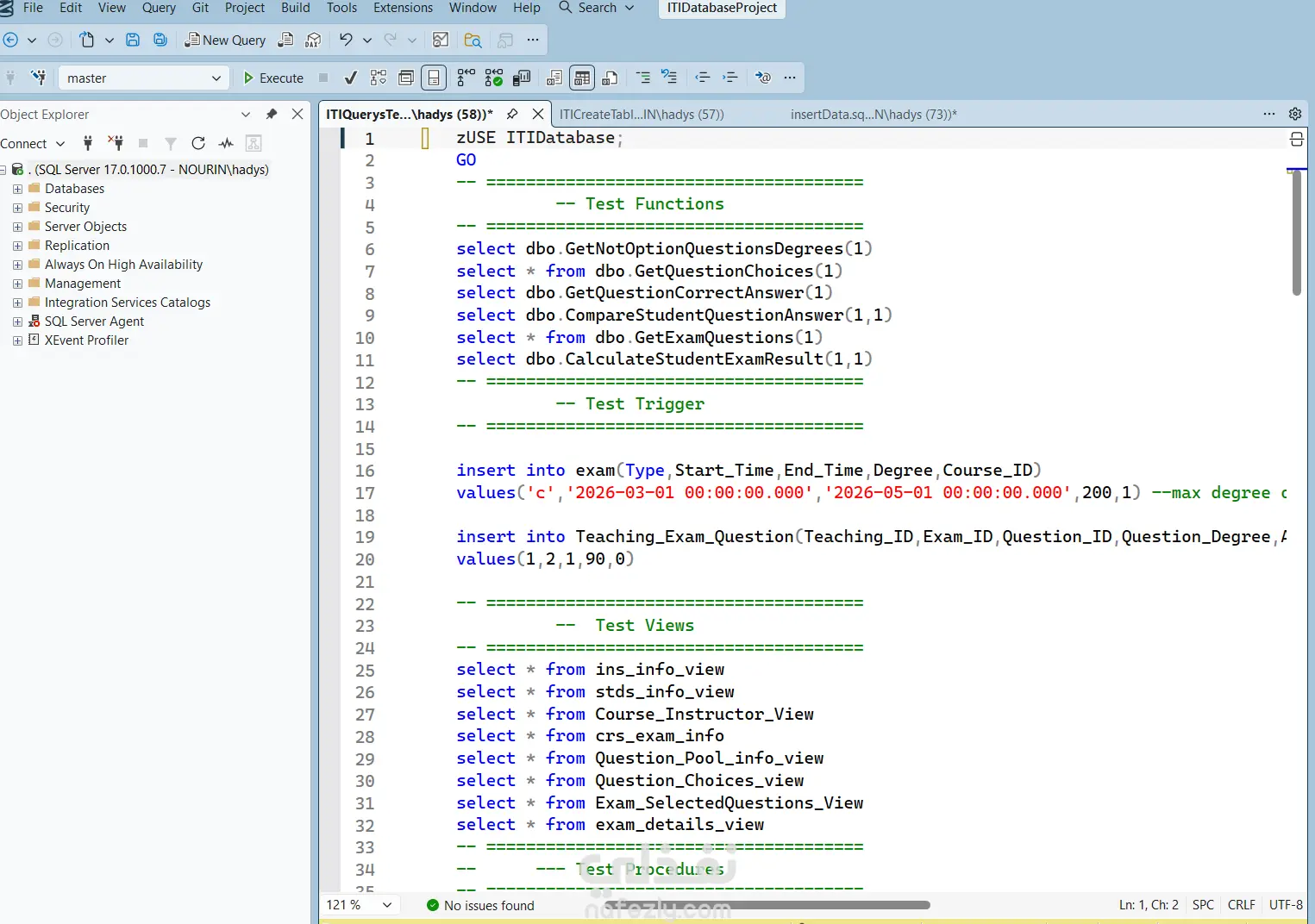Click the Include Live Query Statistics icon
The width and height of the screenshot is (1315, 924).
point(493,78)
